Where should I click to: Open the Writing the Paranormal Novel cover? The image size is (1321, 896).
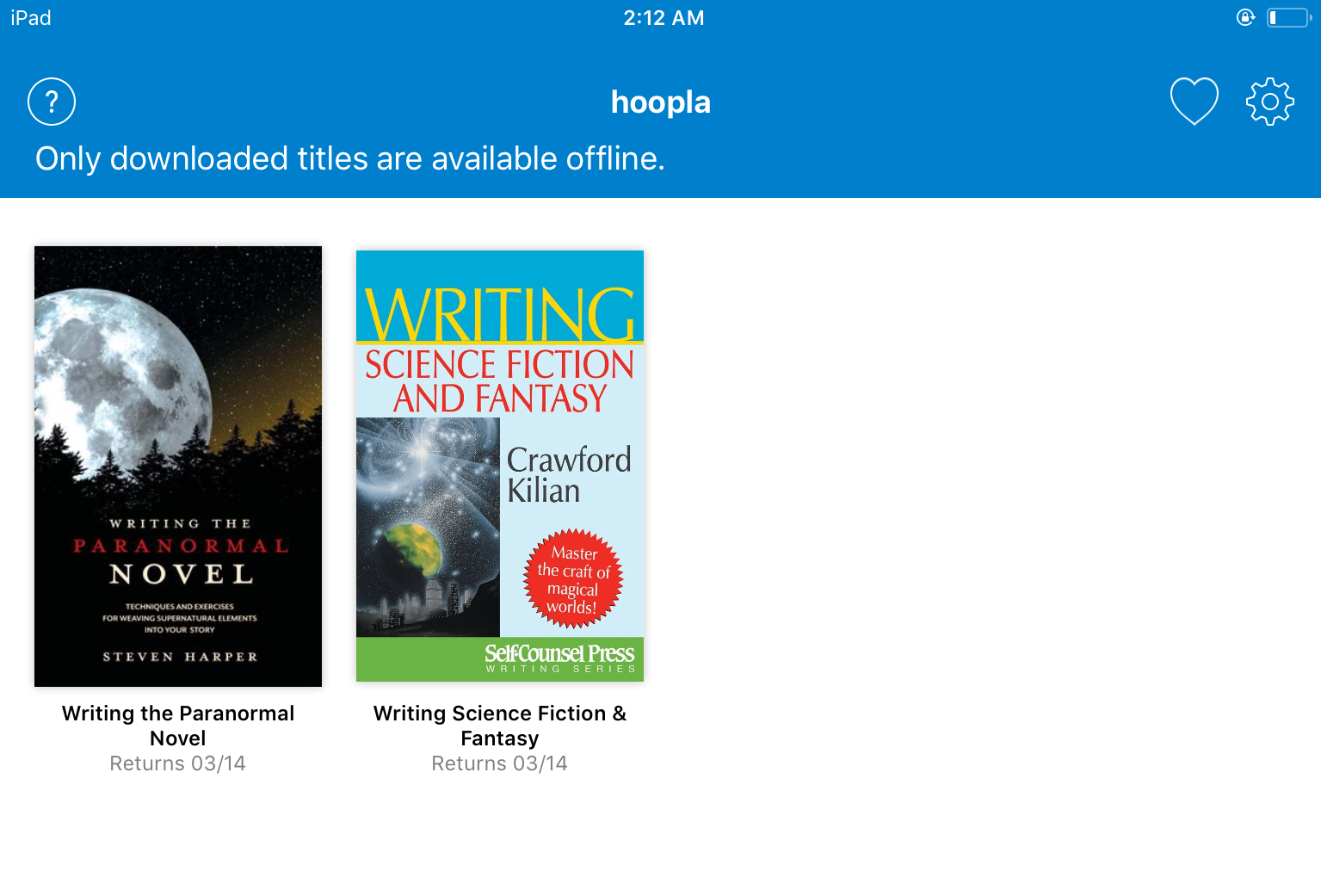pos(178,466)
